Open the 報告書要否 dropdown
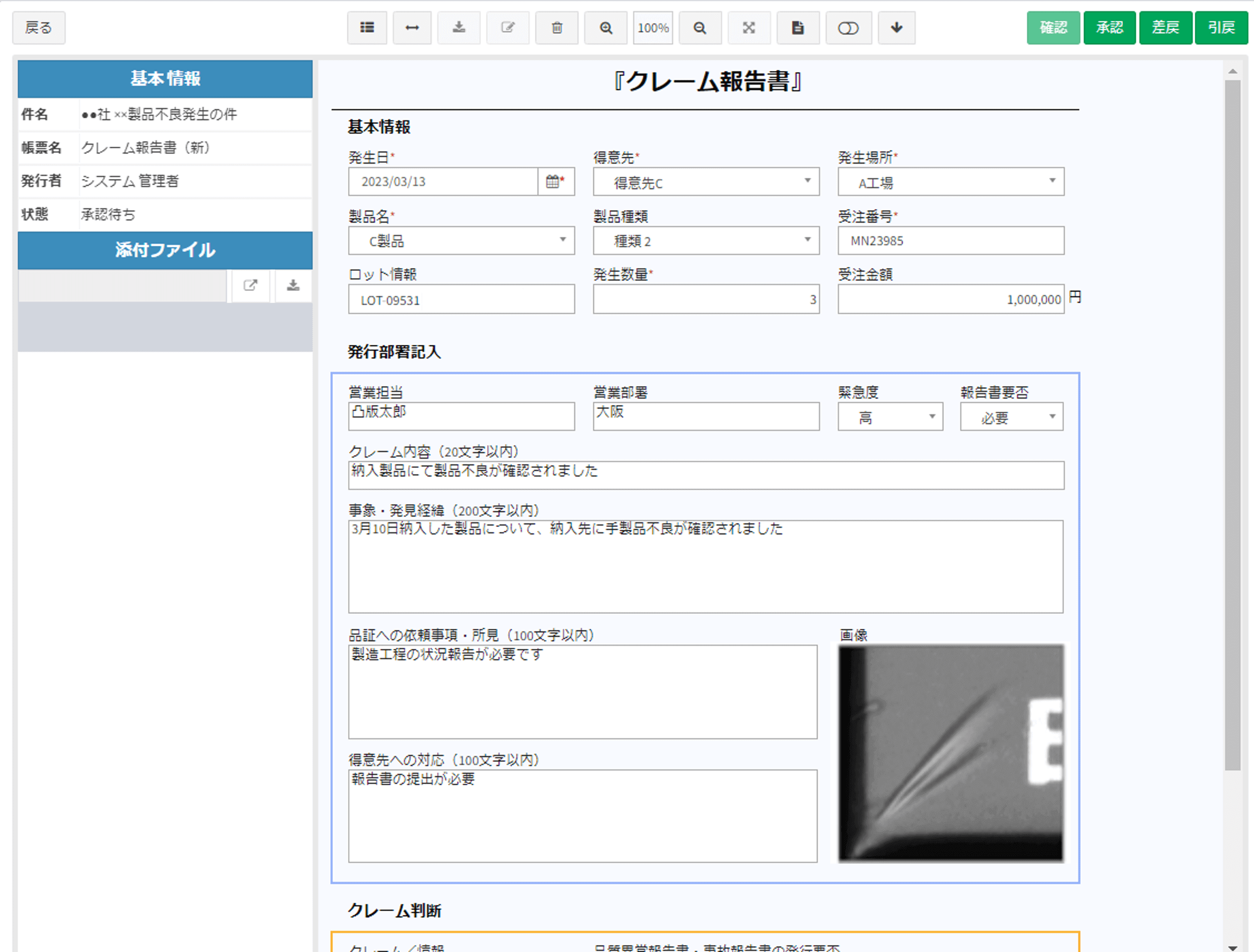This screenshot has width=1254, height=952. [x=1011, y=417]
